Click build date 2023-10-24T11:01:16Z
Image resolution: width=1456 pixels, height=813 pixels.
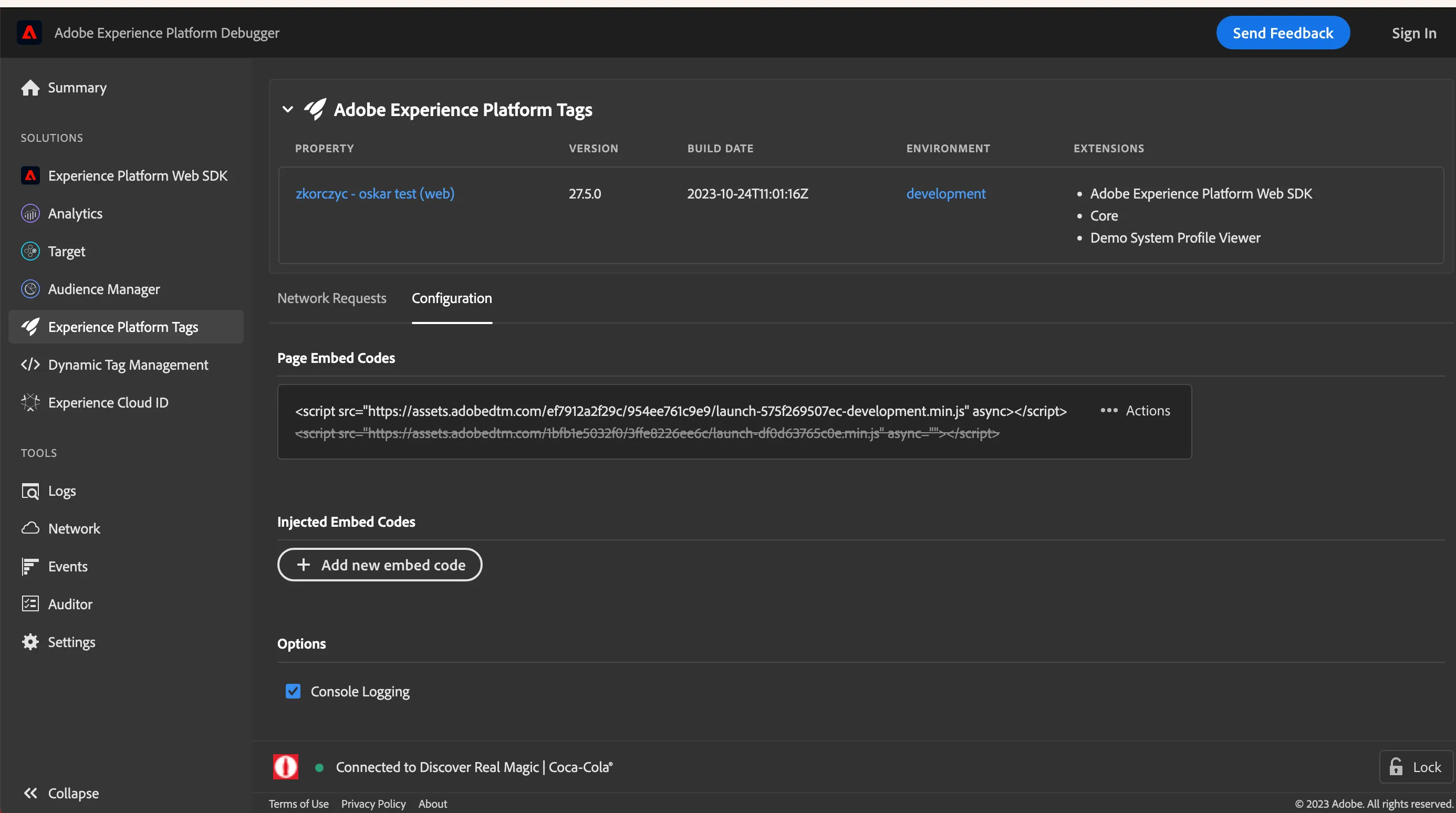click(748, 194)
